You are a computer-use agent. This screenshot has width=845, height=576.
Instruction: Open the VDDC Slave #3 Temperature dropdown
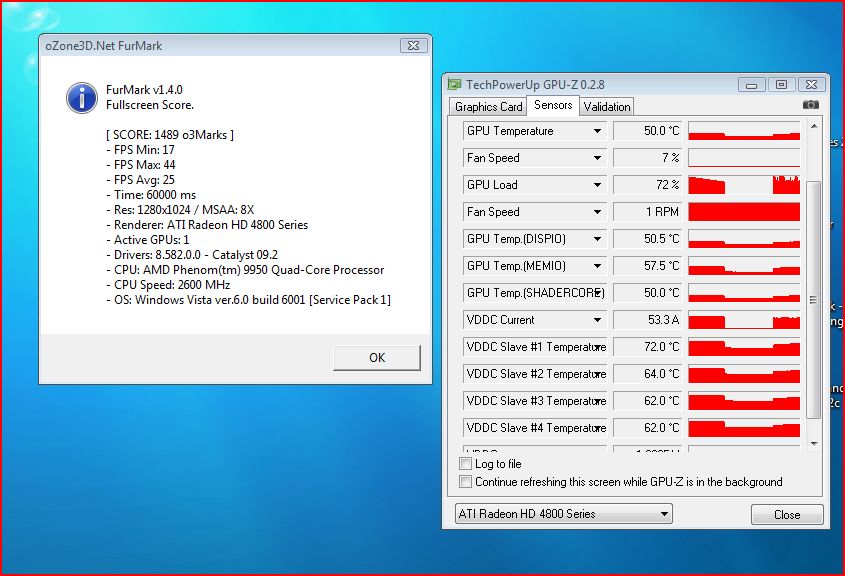[x=597, y=400]
